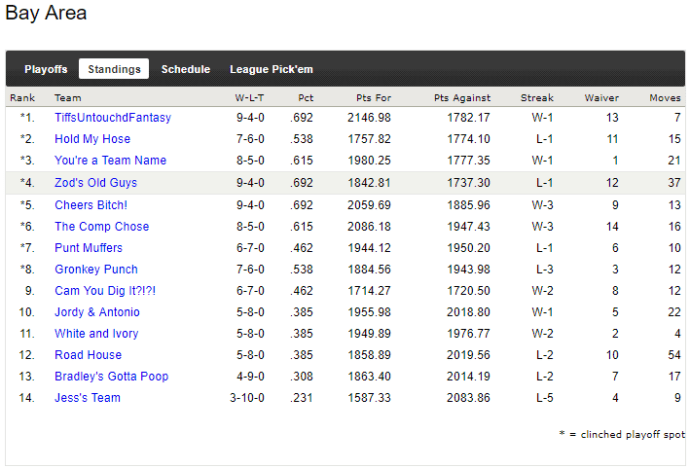Select Jess's Team link
This screenshot has width=690, height=469.
[87, 398]
